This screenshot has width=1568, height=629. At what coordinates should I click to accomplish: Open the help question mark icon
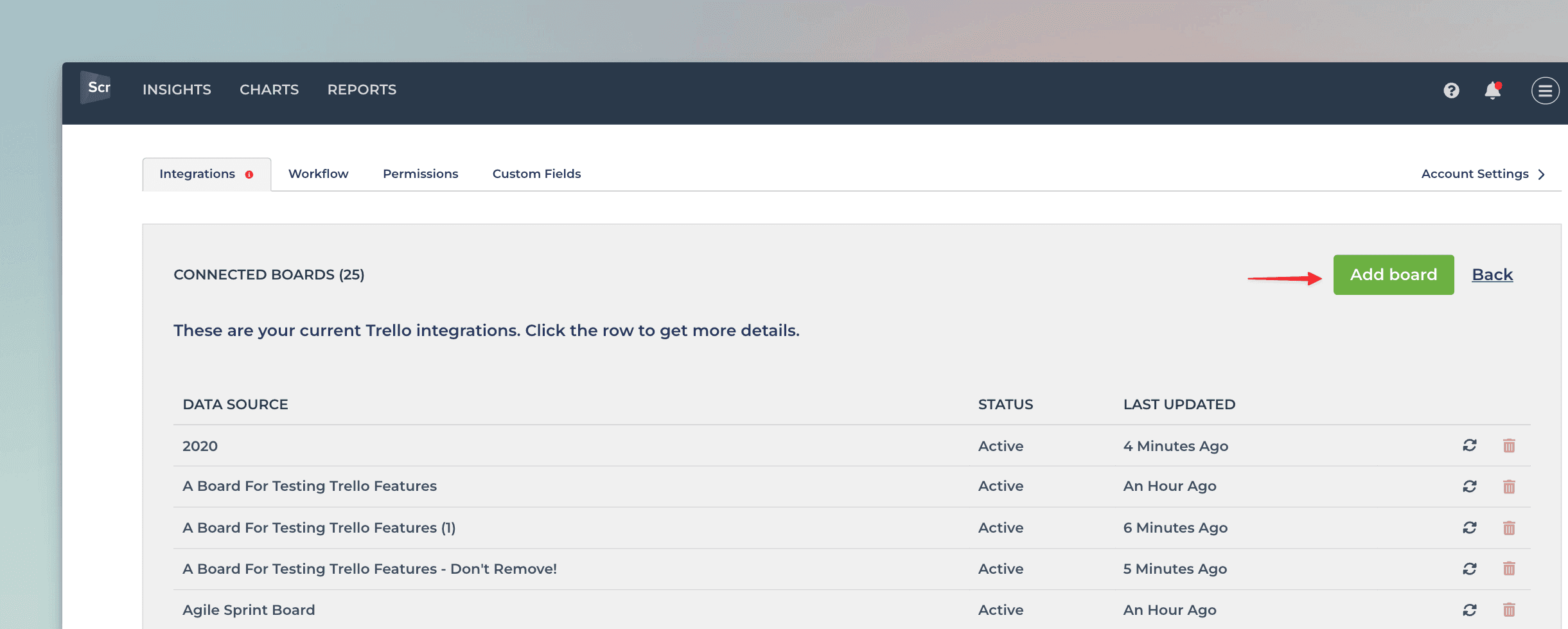[x=1451, y=91]
